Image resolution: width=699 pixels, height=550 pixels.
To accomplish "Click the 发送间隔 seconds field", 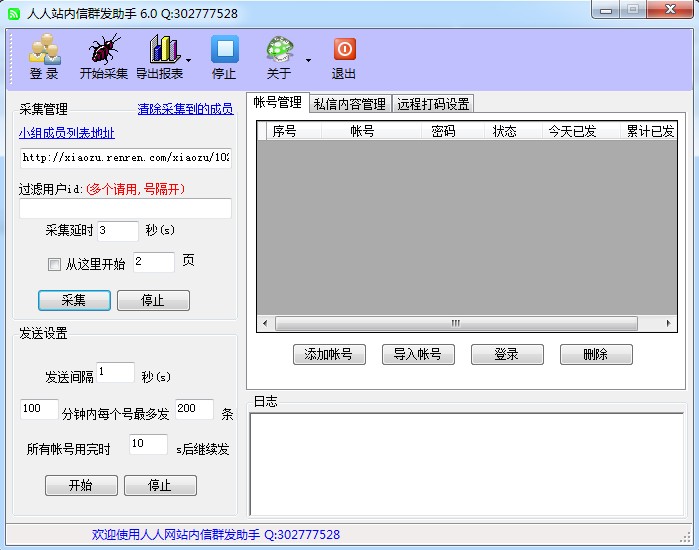I will [115, 372].
